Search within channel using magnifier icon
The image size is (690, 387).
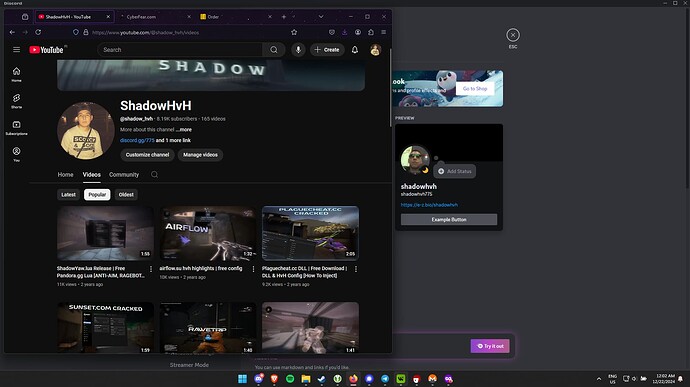(x=154, y=174)
